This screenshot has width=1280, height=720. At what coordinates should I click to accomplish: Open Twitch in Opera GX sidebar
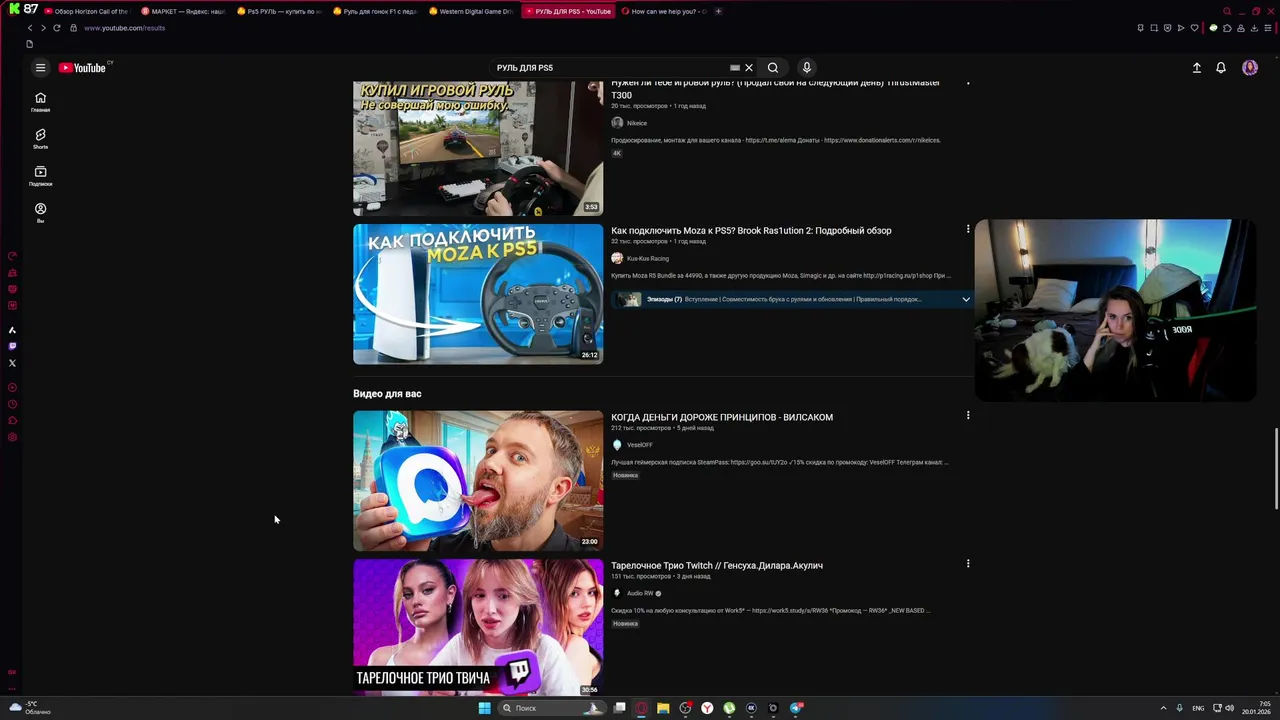point(12,346)
